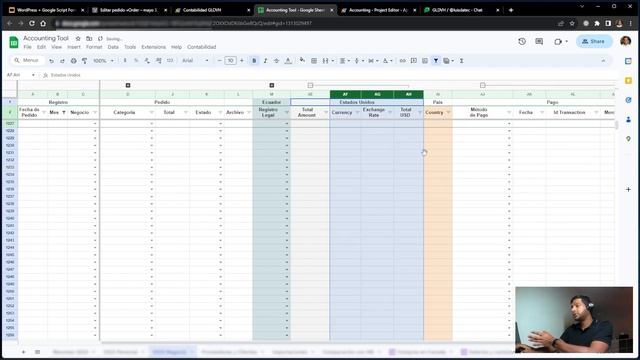Open the all sheets list
Image resolution: width=640 pixels, height=360 pixels.
tap(37, 352)
